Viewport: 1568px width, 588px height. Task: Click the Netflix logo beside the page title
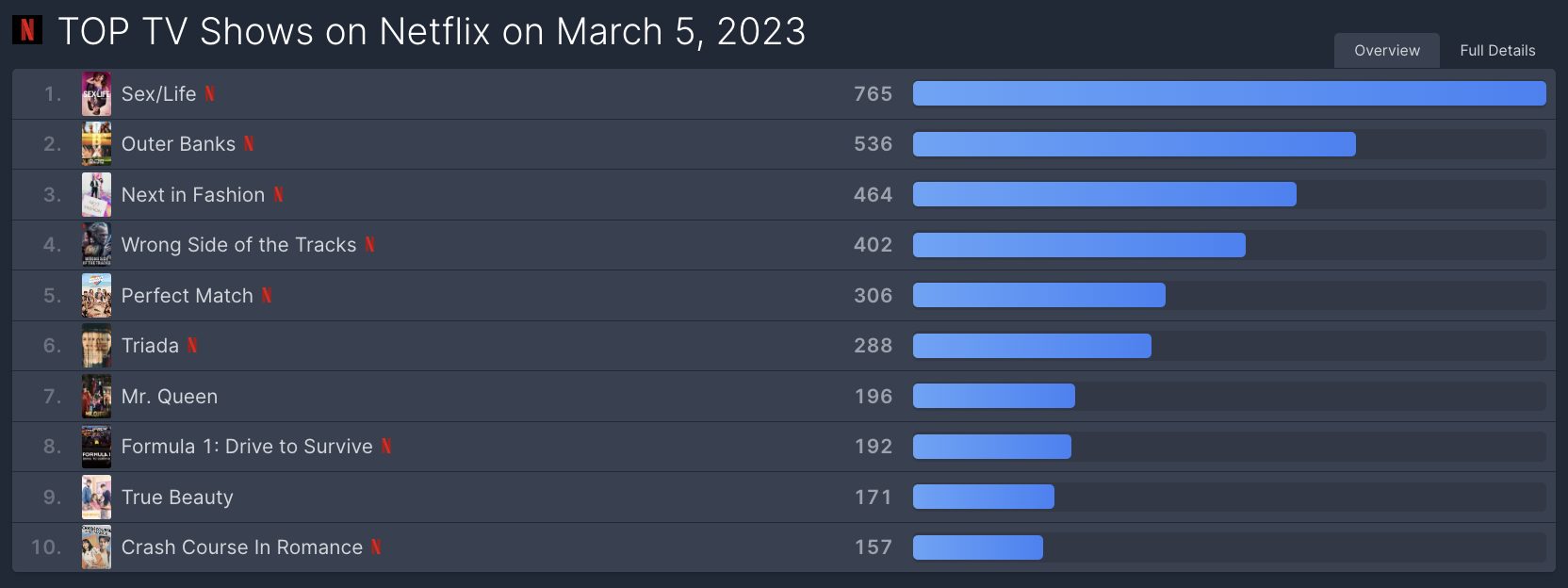coord(27,30)
